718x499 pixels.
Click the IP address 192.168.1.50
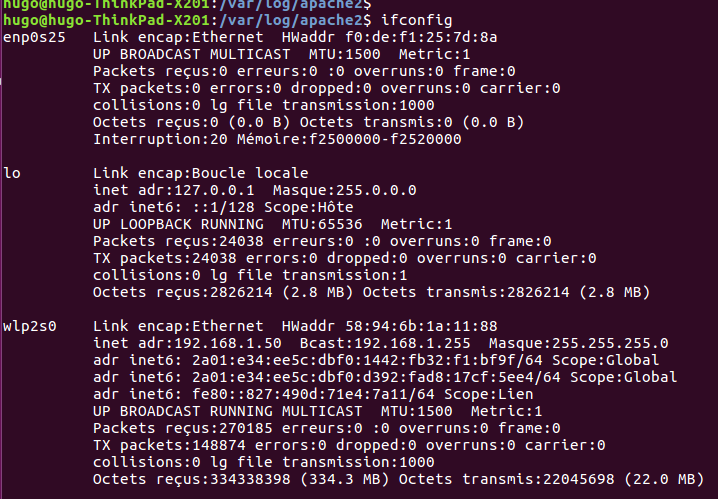[x=228, y=343]
